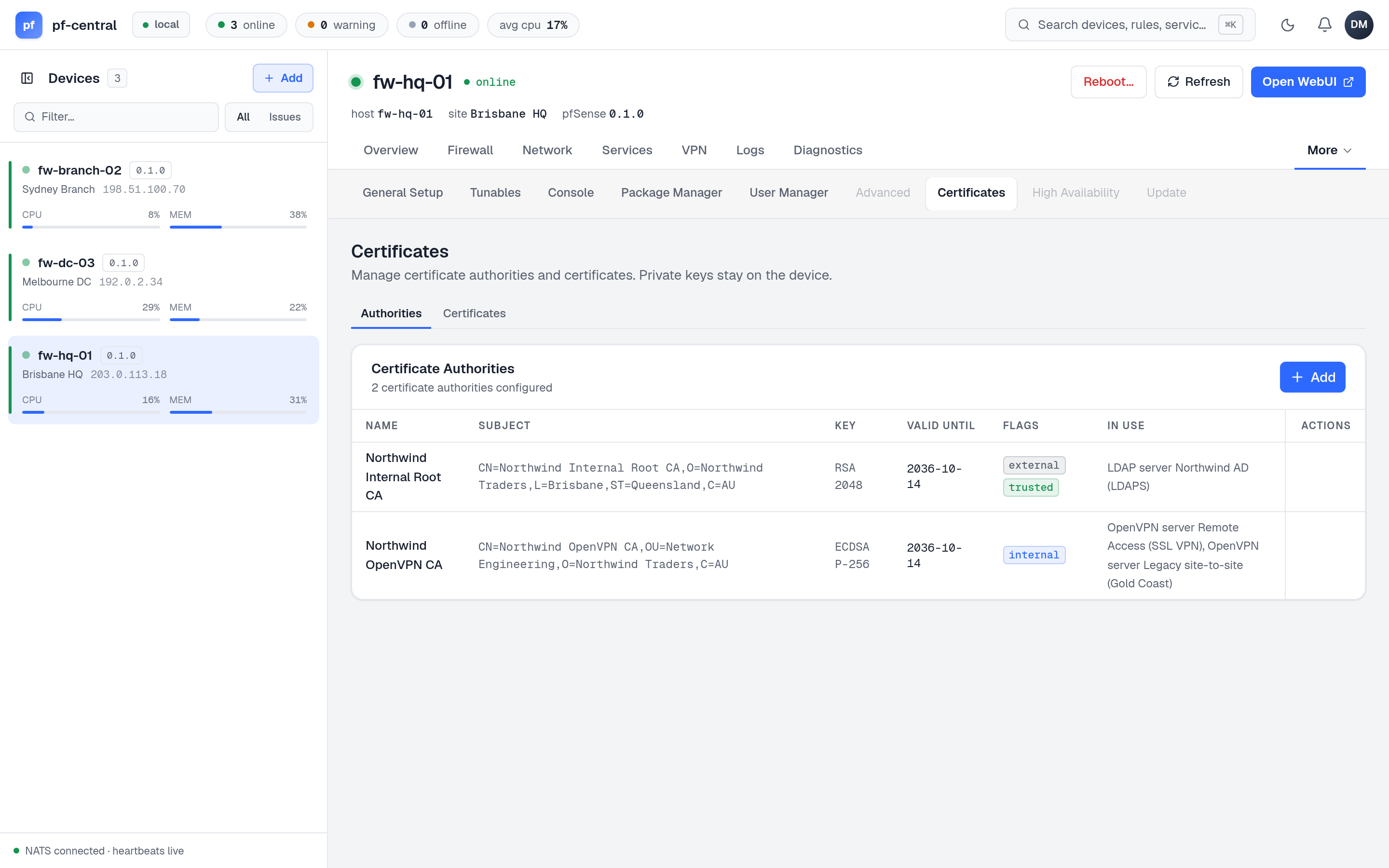Open the DM user avatar menu
The image size is (1389, 868).
click(1359, 25)
